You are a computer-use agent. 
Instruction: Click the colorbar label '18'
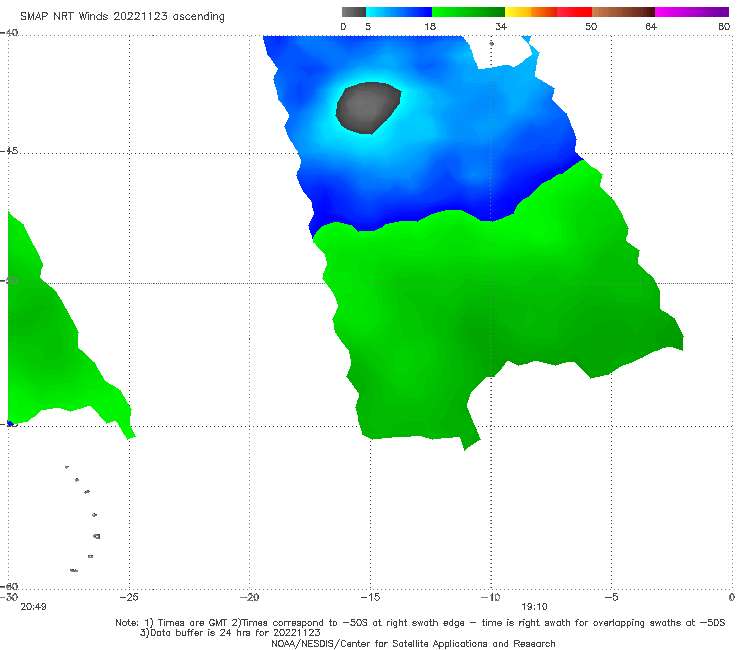430,27
